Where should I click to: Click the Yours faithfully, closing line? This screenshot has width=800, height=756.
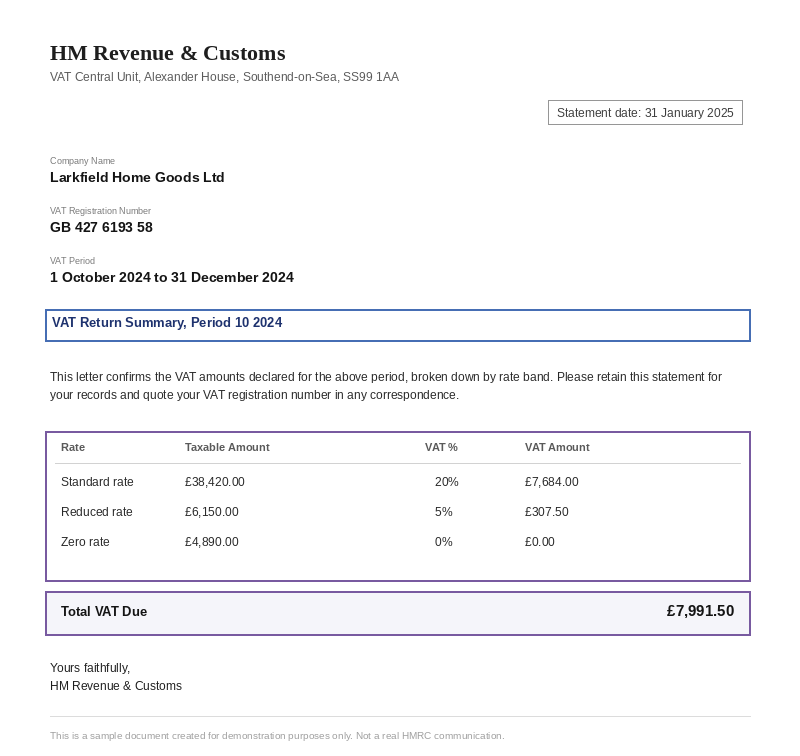click(90, 668)
